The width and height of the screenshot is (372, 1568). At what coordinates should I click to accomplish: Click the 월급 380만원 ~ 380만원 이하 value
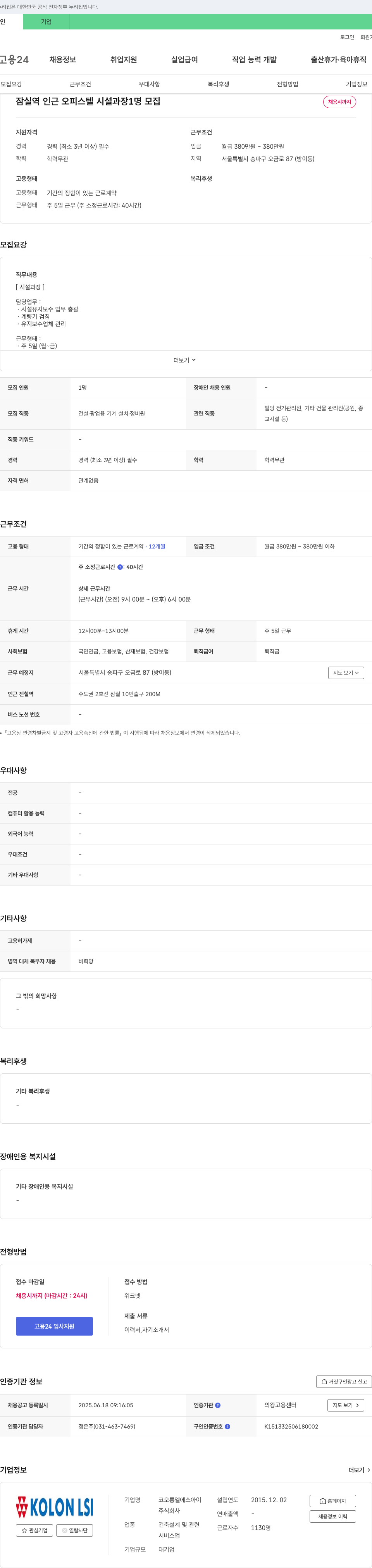[x=300, y=547]
